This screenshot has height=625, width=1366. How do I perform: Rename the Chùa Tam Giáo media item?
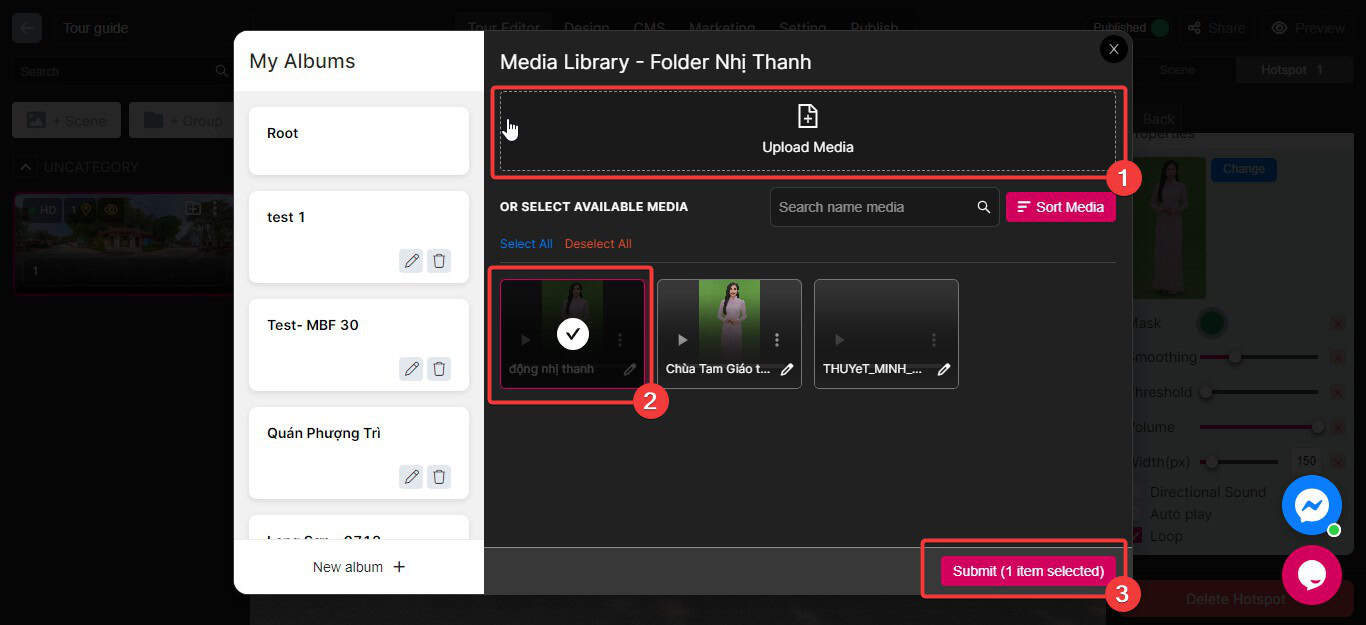(787, 369)
